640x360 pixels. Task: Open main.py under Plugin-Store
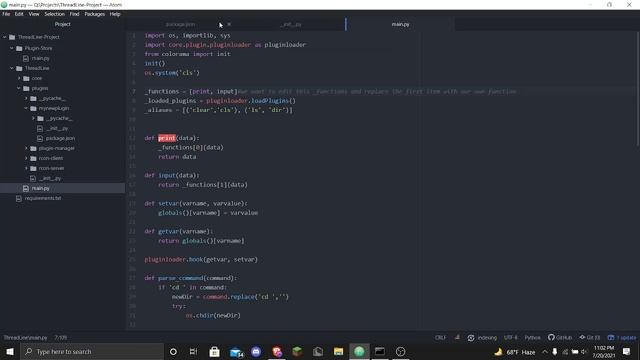point(40,58)
